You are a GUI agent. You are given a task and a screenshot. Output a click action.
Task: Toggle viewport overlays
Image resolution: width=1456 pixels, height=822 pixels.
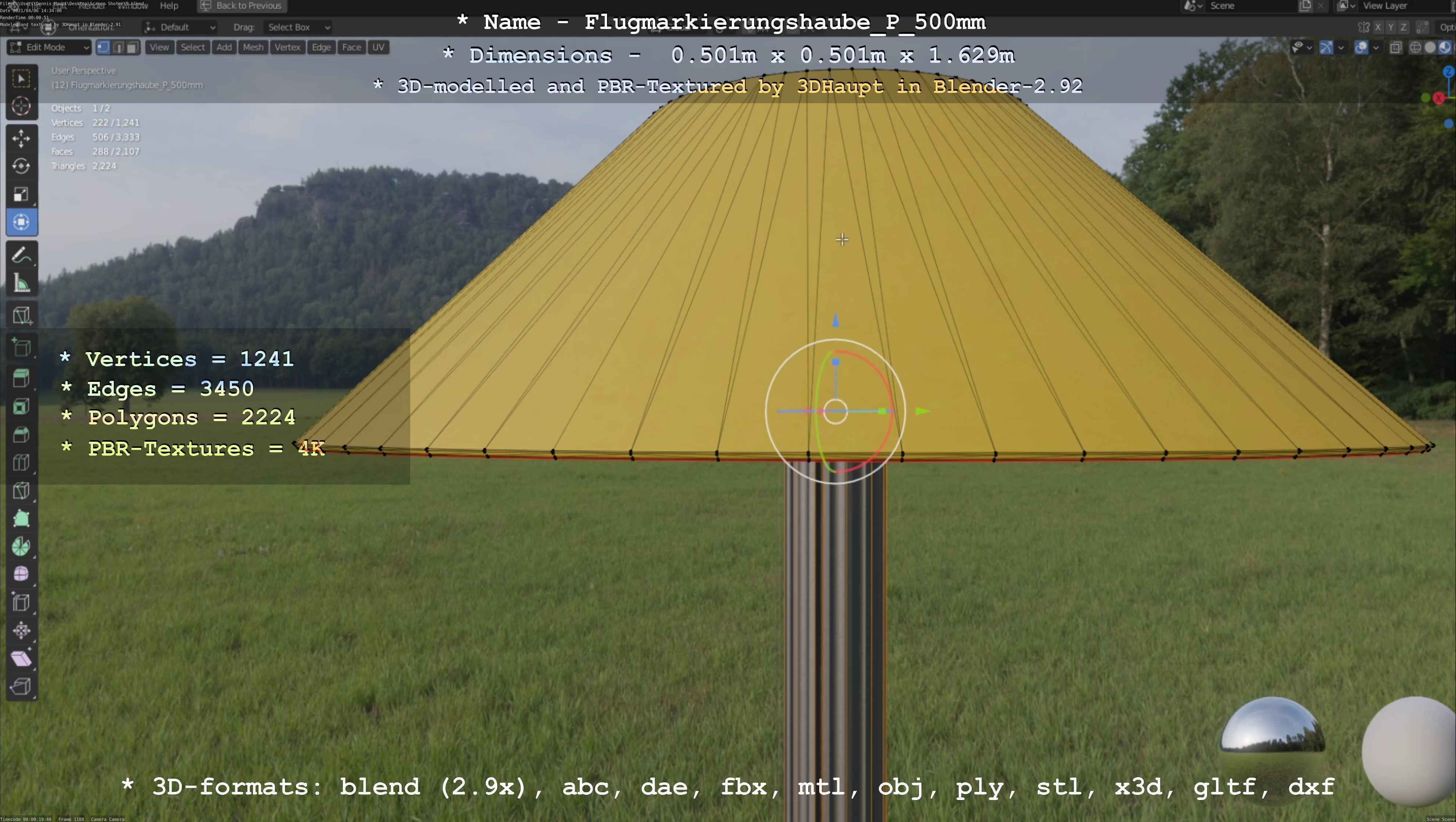click(x=1362, y=47)
